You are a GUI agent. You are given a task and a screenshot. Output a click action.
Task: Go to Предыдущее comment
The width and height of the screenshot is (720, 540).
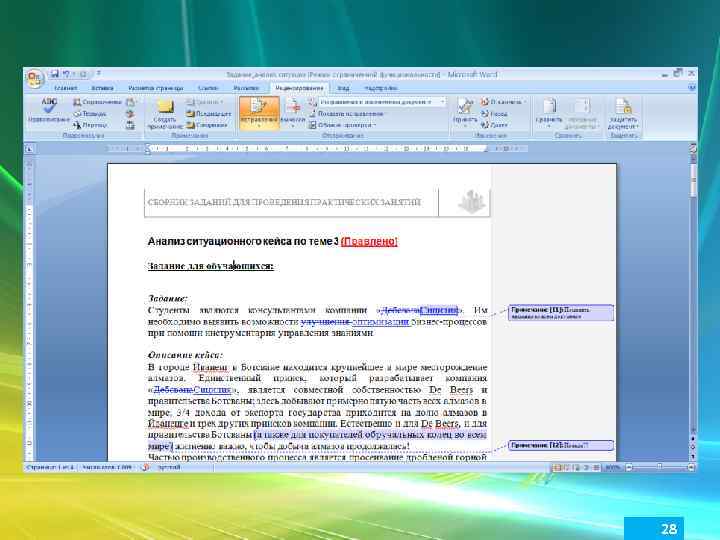click(x=208, y=113)
